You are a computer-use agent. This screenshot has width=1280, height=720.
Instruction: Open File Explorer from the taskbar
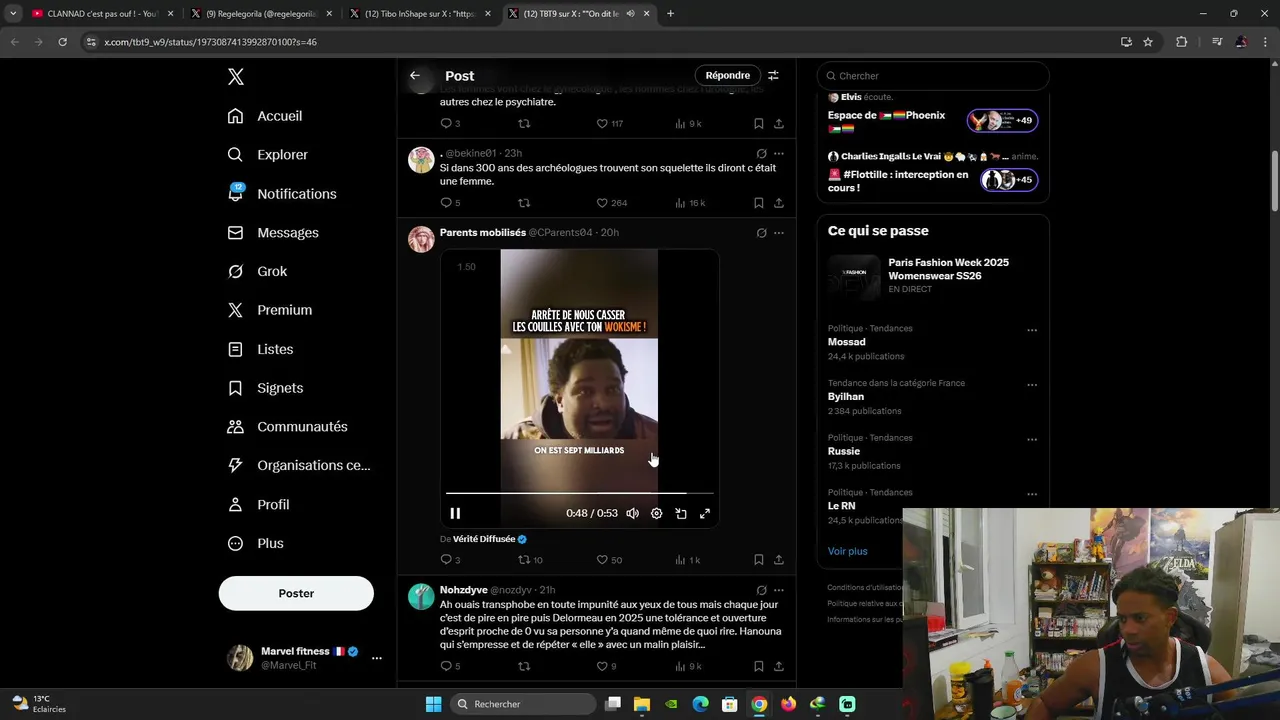pyautogui.click(x=642, y=704)
